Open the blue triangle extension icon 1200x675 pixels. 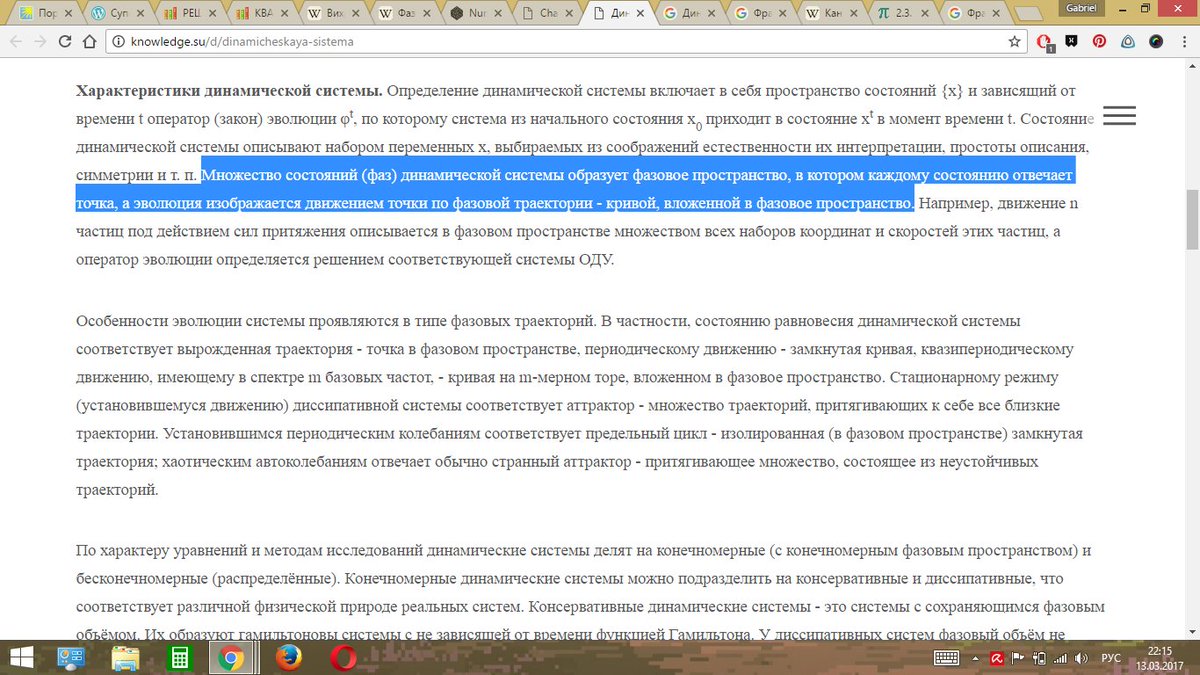[1127, 42]
